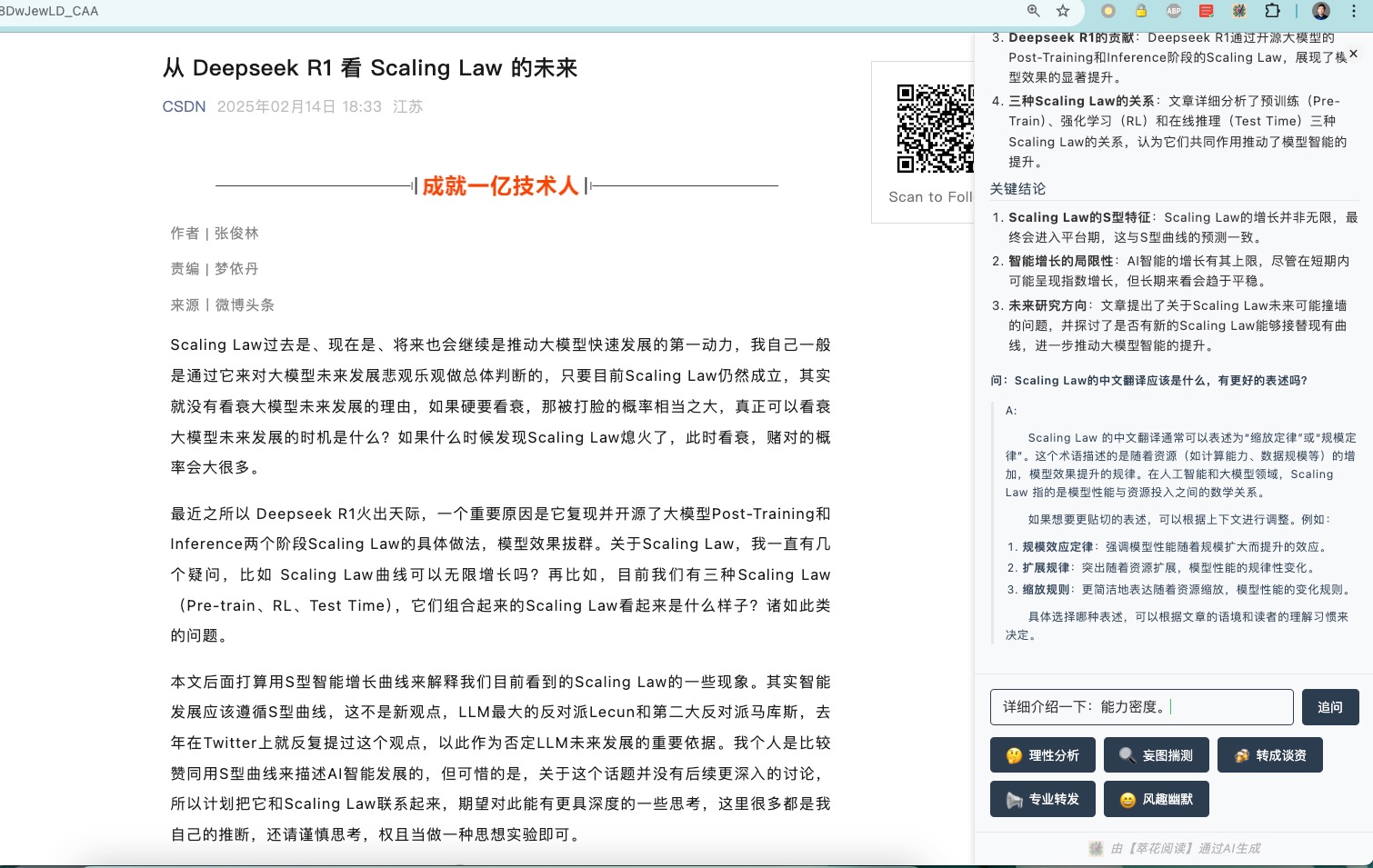Click the user profile avatar
1373x868 pixels.
coord(1321,11)
